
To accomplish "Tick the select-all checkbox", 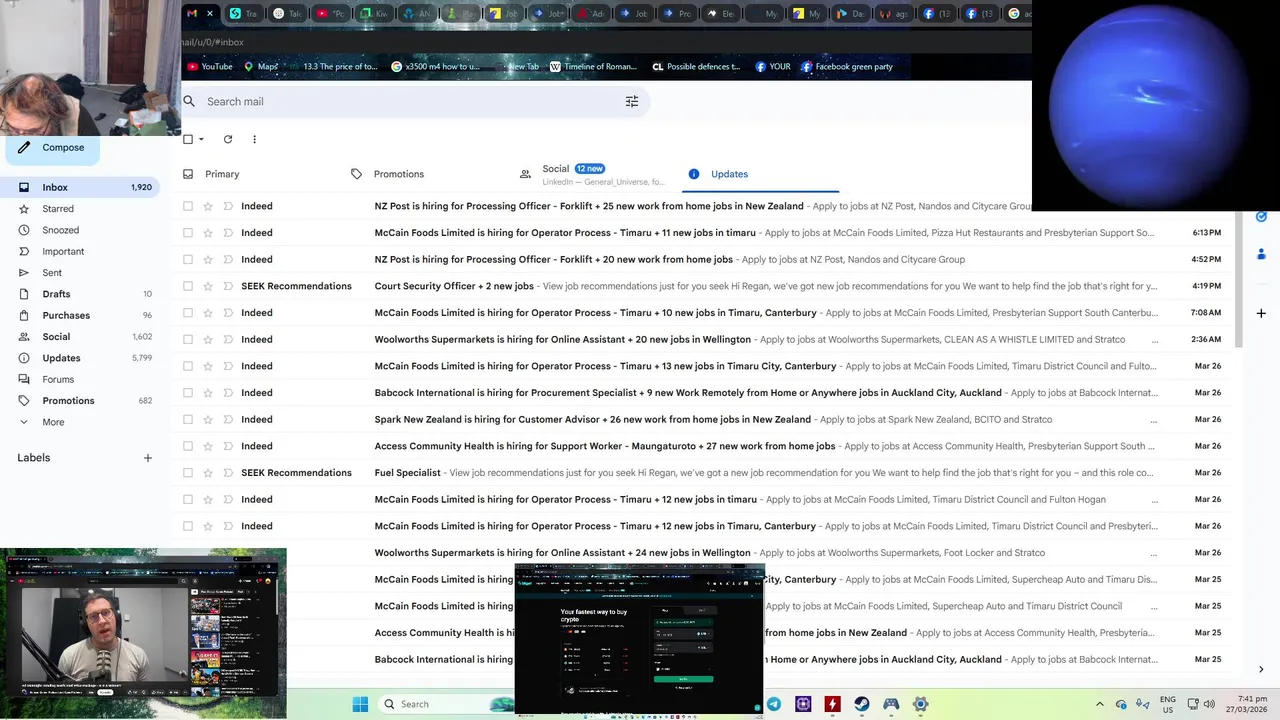I will click(x=188, y=139).
